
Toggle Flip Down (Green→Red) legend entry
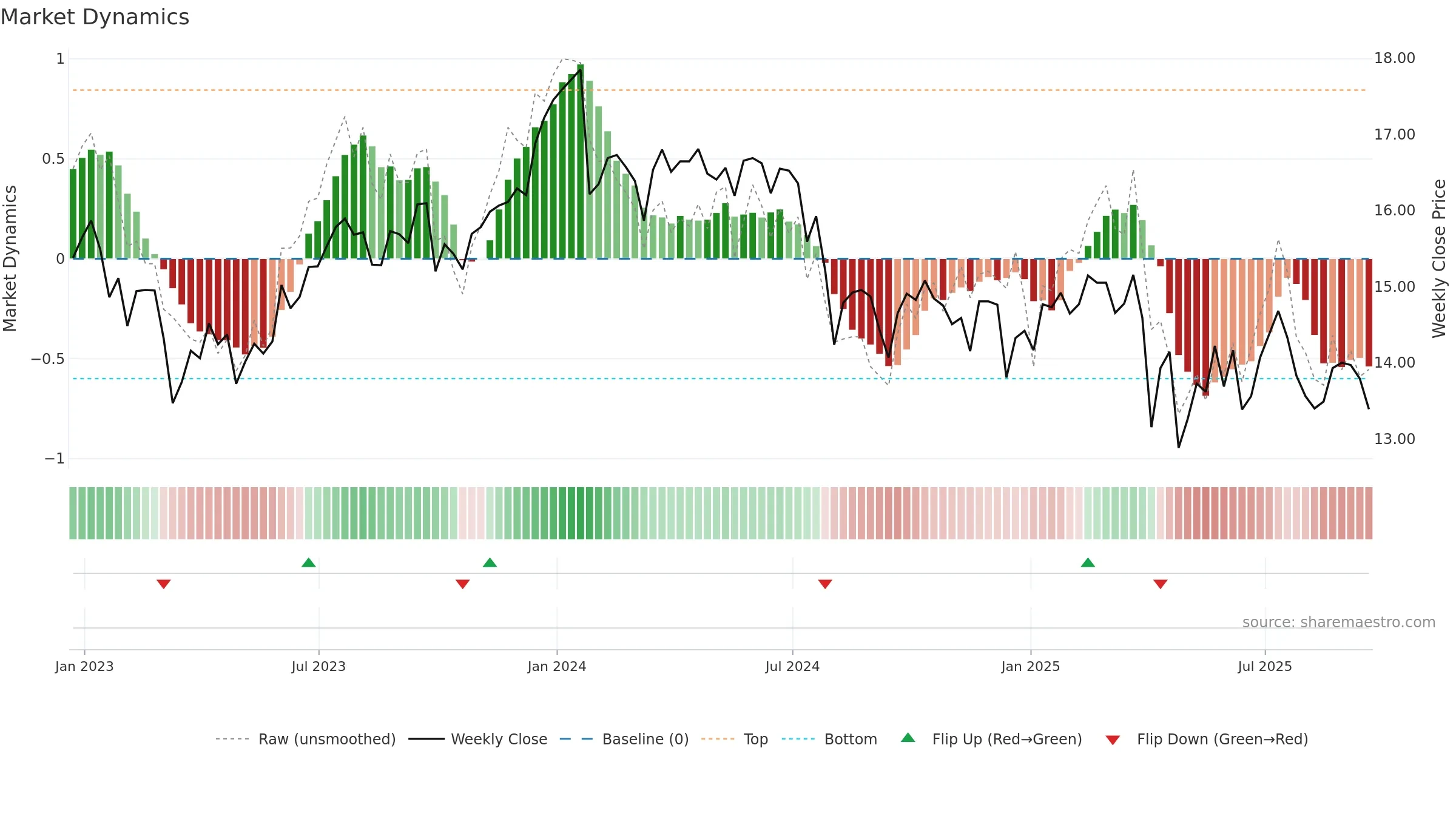pos(1207,739)
